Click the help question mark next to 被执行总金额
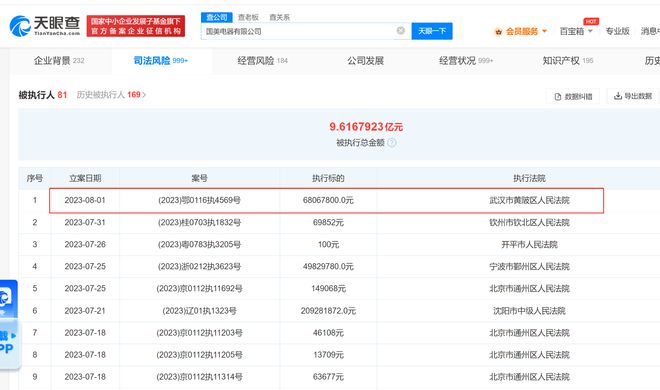 click(391, 143)
